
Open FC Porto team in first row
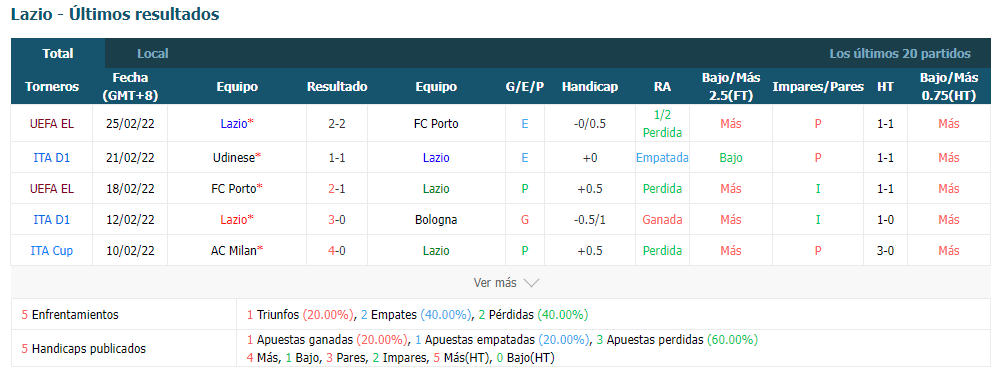pyautogui.click(x=436, y=124)
